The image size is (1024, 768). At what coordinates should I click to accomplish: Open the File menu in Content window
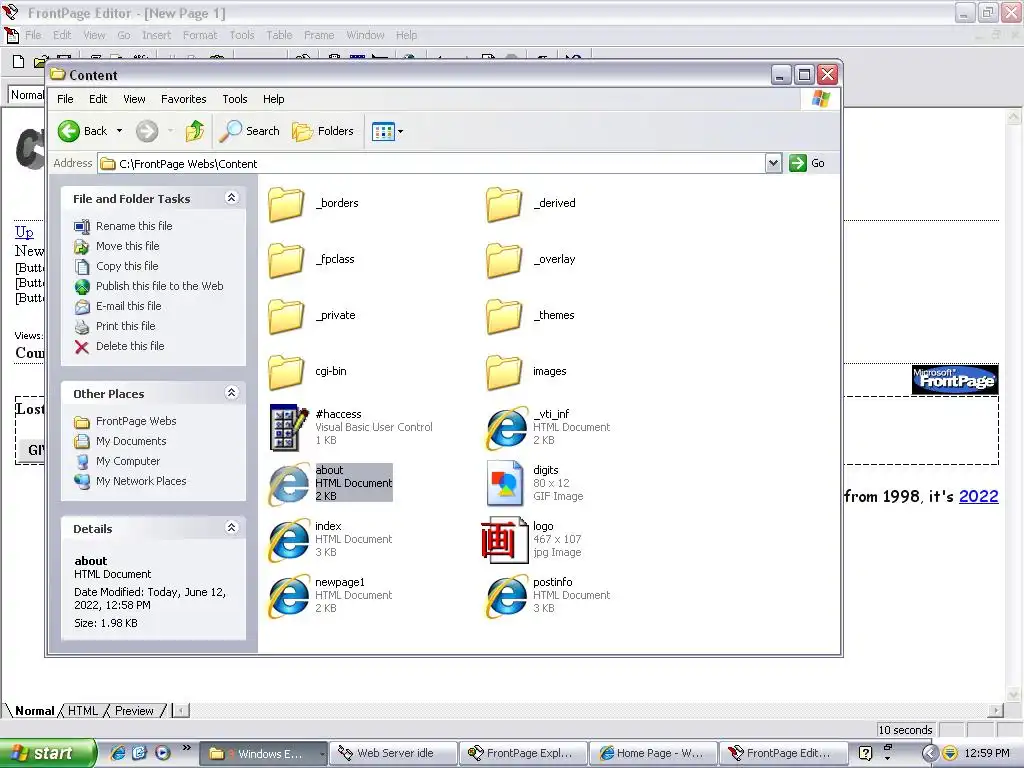[x=65, y=99]
